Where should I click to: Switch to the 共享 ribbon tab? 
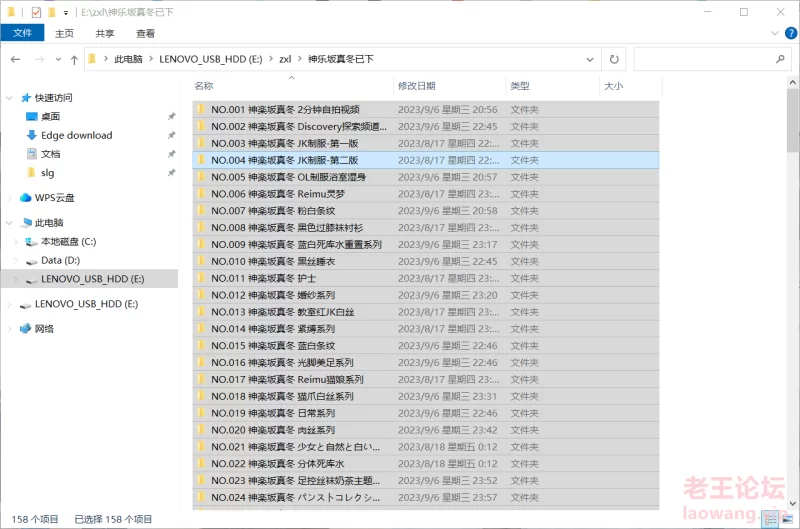(105, 33)
